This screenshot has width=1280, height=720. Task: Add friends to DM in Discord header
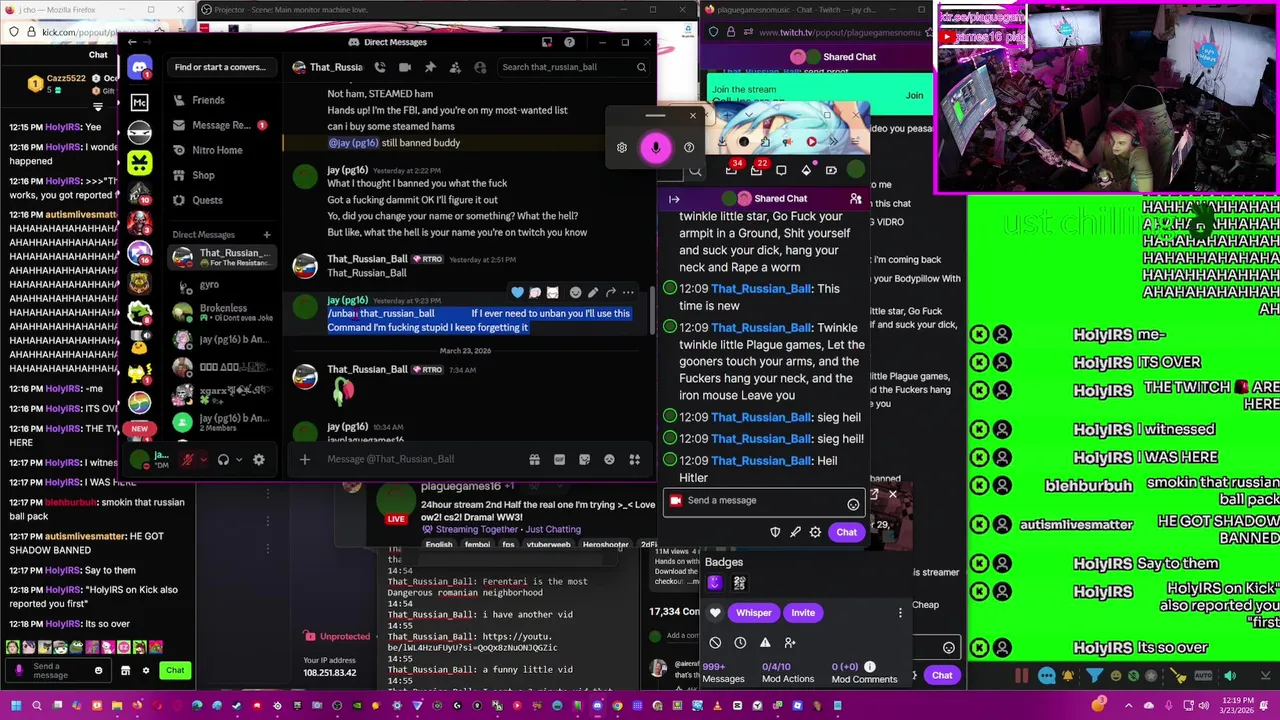click(x=455, y=67)
